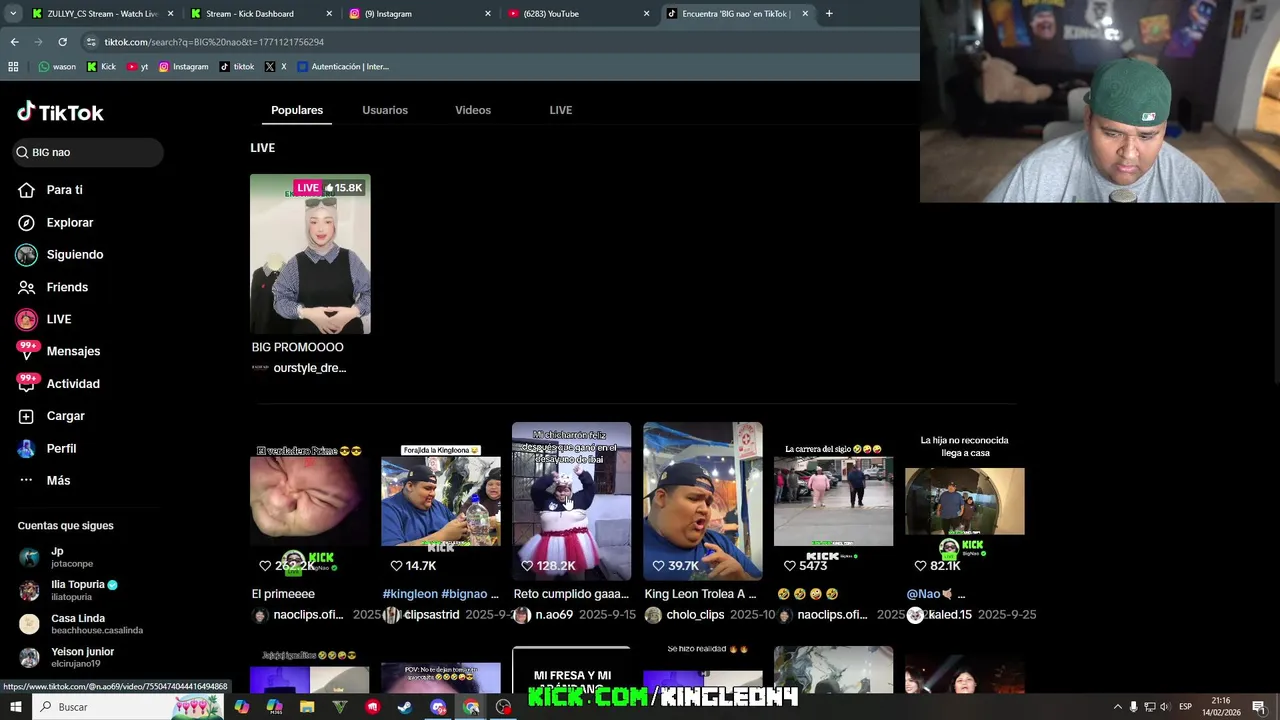1280x720 pixels.
Task: Open the Autenticación bookmark
Action: (343, 67)
